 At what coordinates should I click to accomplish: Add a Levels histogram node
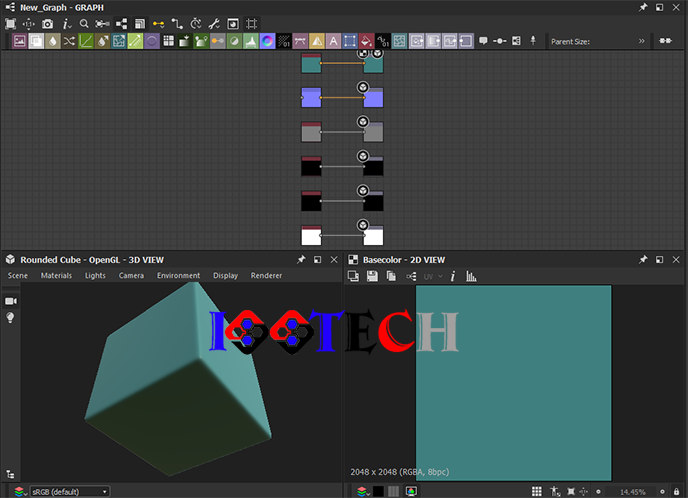pos(251,41)
